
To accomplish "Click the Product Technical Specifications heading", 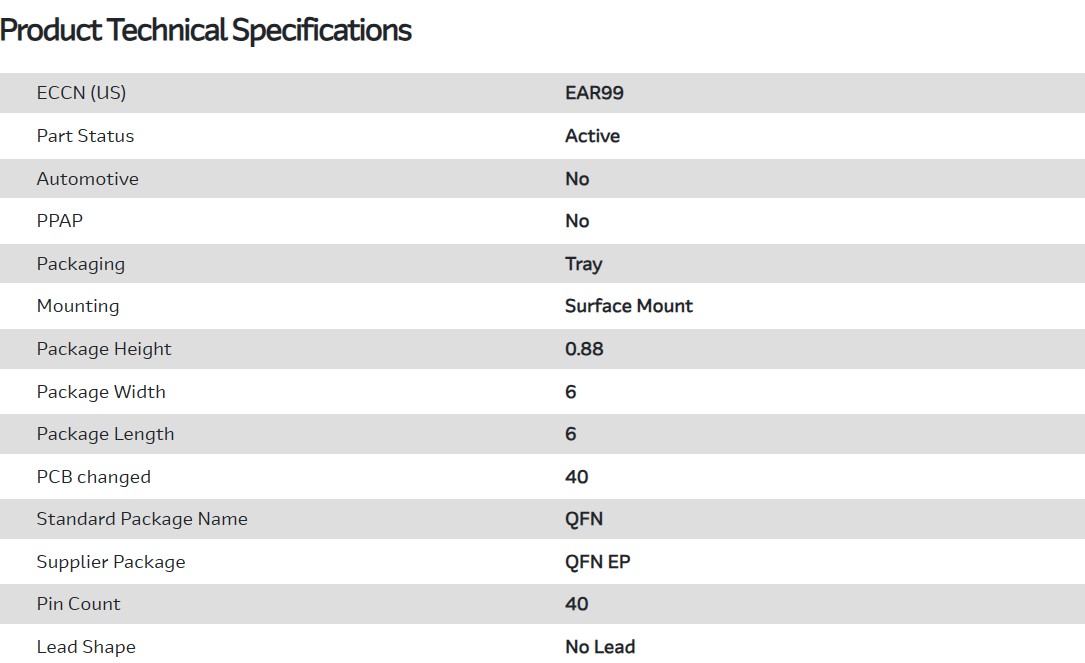I will [206, 30].
